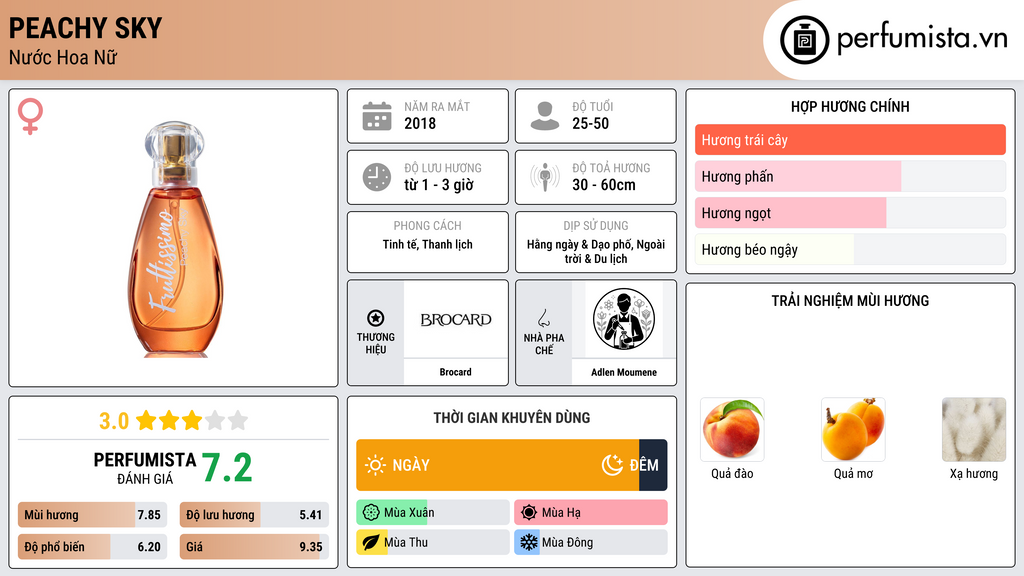Screen dimensions: 1024x576
Task: Click the Dịp sử dụng label
Action: pyautogui.click(x=596, y=225)
